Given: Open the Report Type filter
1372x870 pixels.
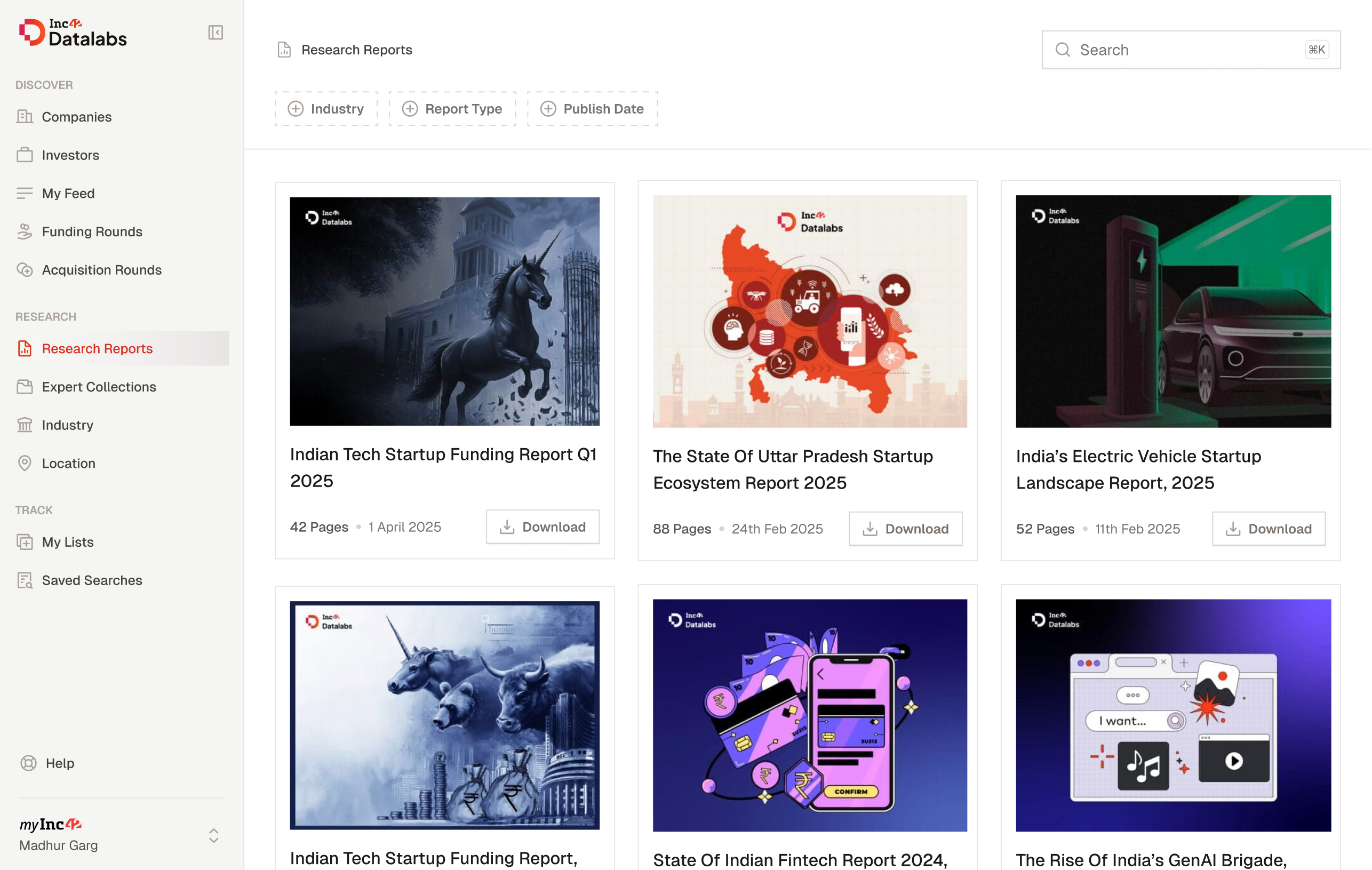Looking at the screenshot, I should tap(452, 109).
